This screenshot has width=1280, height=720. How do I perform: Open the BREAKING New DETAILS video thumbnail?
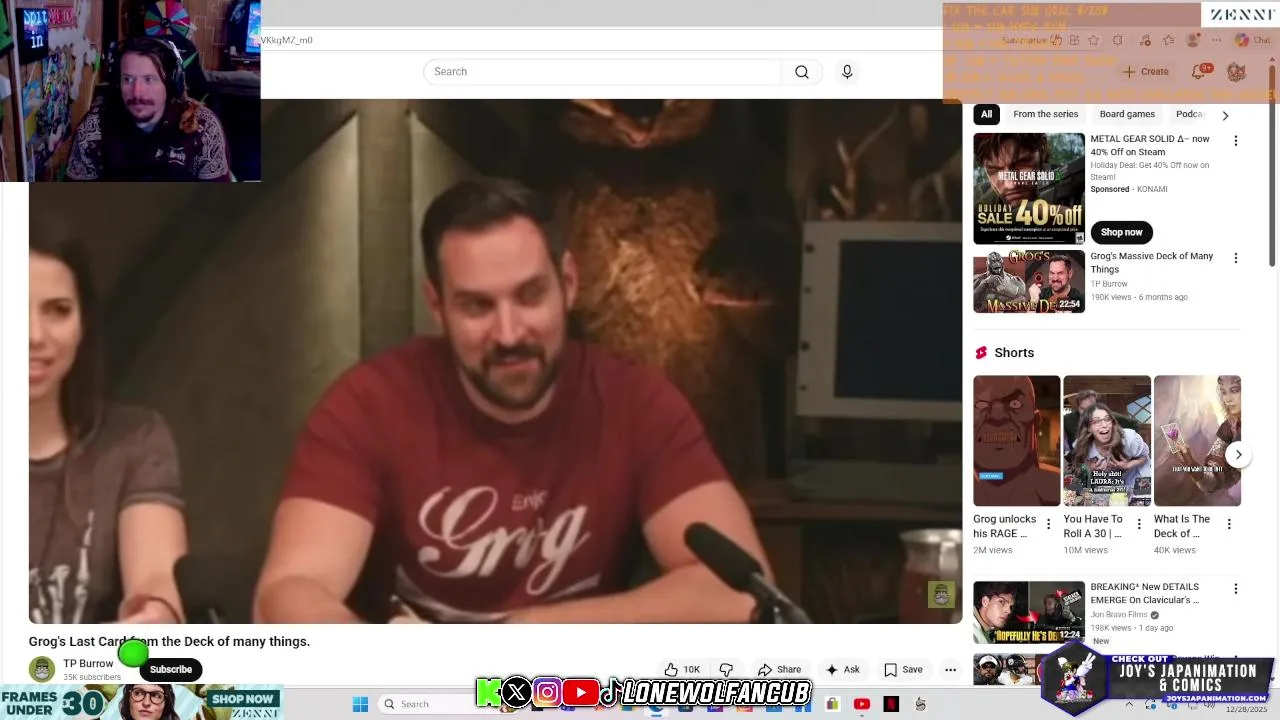point(1029,612)
